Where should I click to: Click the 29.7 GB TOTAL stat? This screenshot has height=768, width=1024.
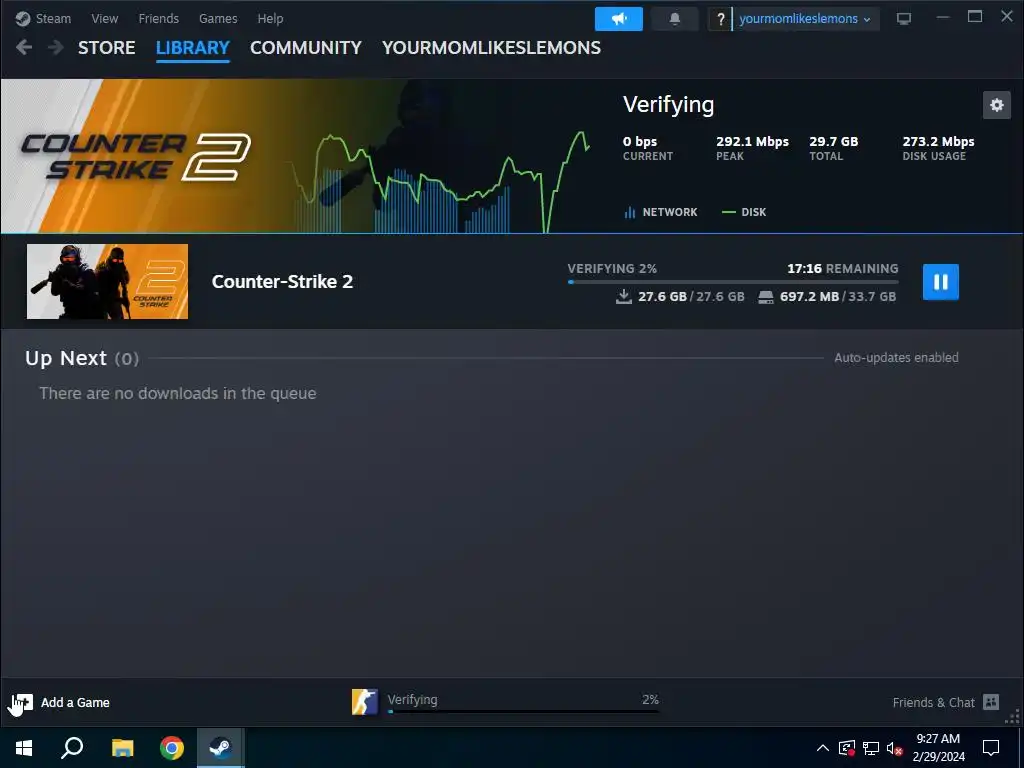pyautogui.click(x=834, y=148)
